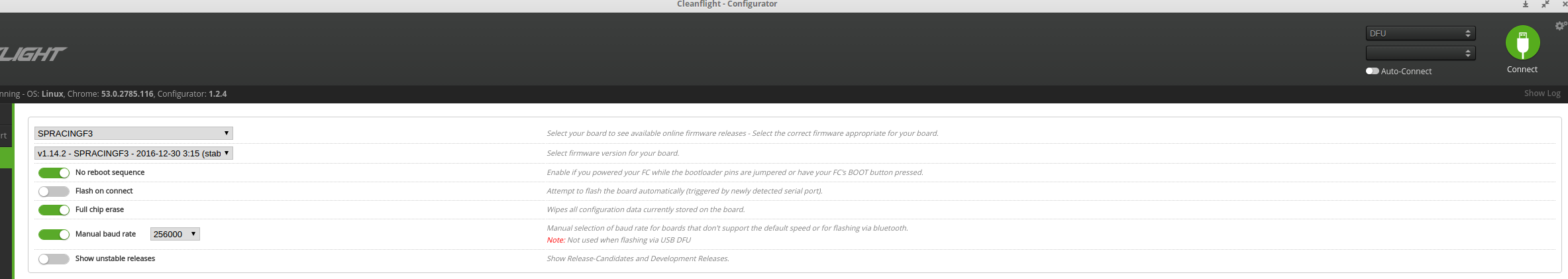This screenshot has width=1568, height=279.
Task: Select the sidebar tab ending in "rt"
Action: tap(5, 135)
